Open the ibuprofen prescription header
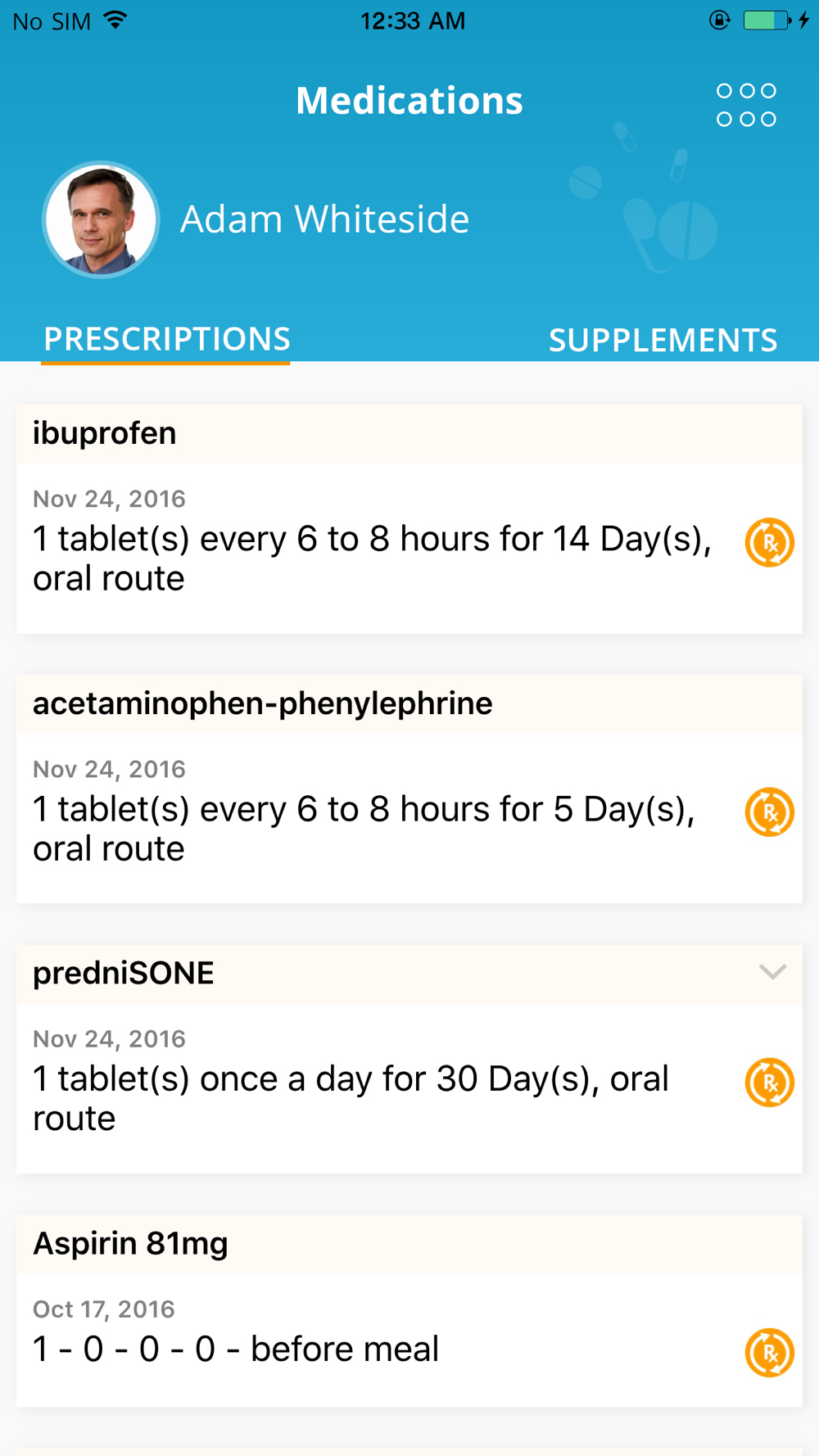Viewport: 819px width, 1456px height. coord(105,433)
